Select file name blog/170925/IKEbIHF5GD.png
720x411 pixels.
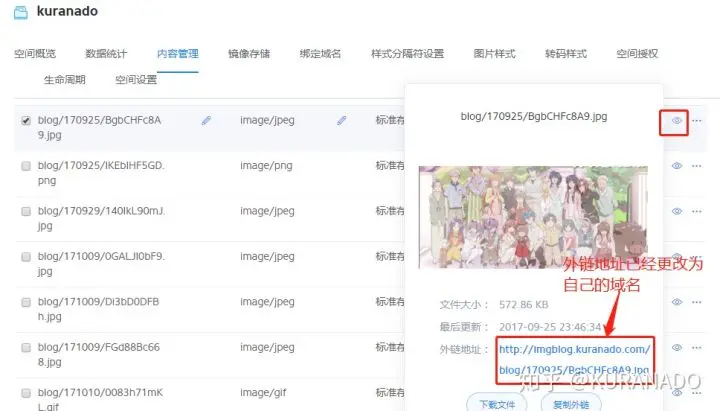pyautogui.click(x=101, y=173)
